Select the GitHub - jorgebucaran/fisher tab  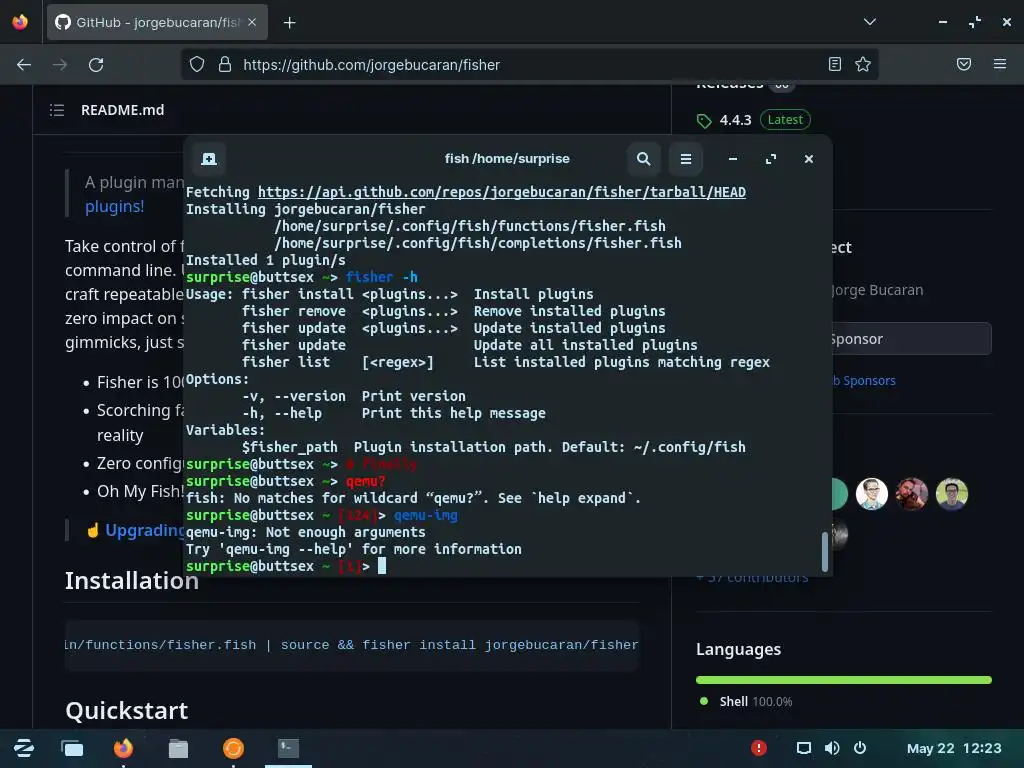click(157, 22)
